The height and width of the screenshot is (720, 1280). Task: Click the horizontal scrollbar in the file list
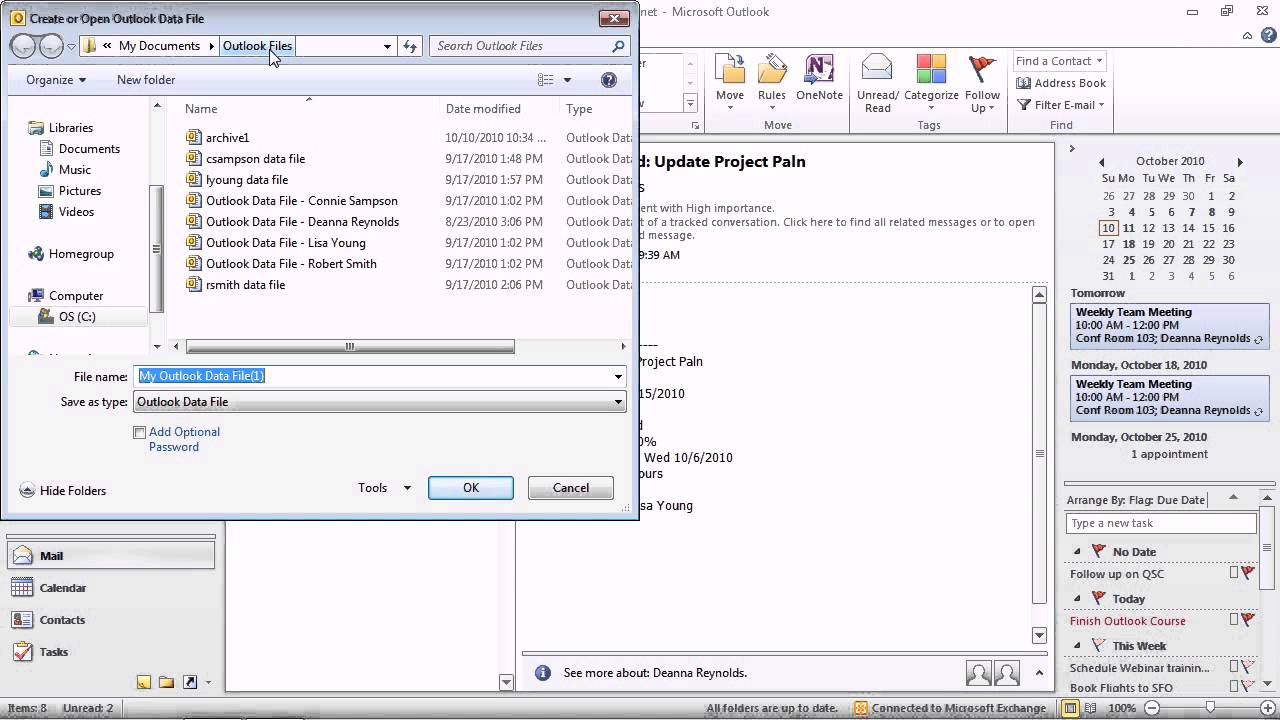tap(350, 347)
